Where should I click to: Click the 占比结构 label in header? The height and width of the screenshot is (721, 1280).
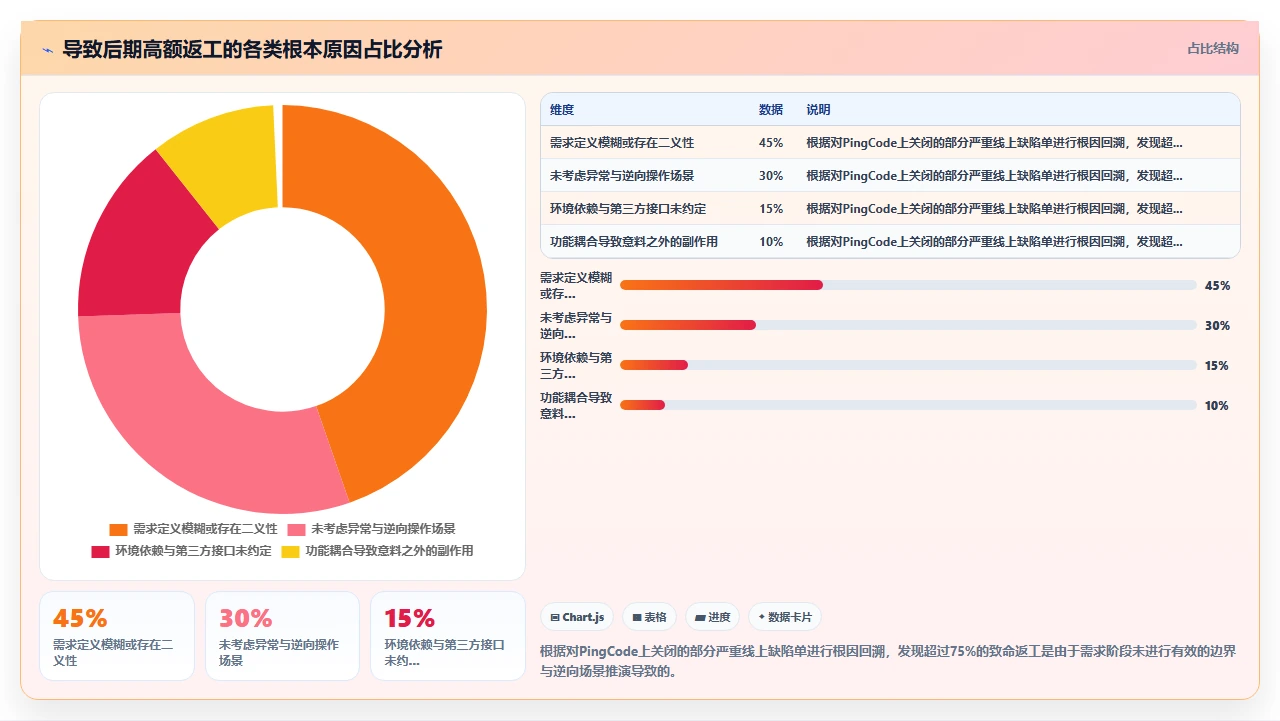(1213, 48)
